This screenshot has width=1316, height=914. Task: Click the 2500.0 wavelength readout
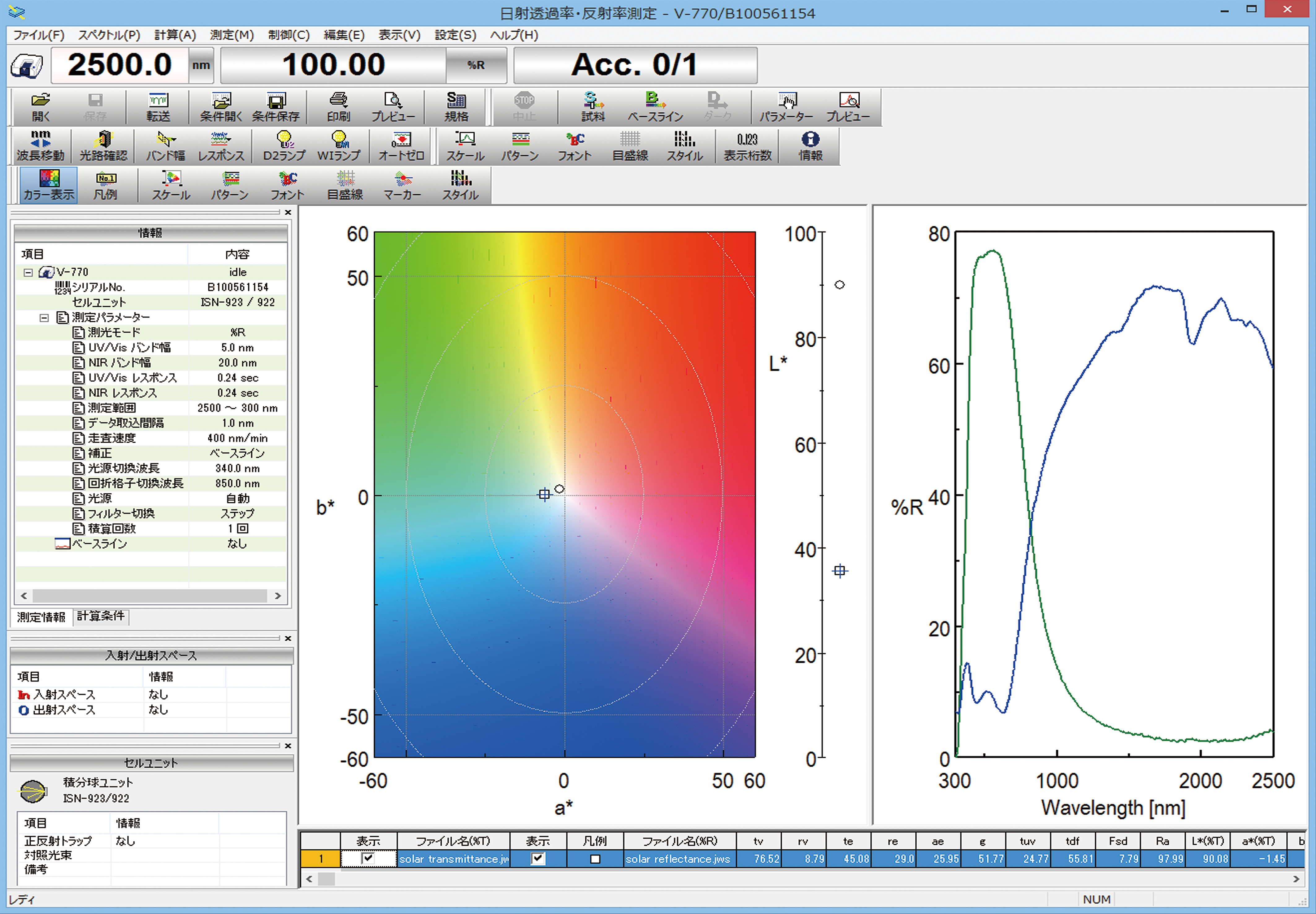coord(120,65)
